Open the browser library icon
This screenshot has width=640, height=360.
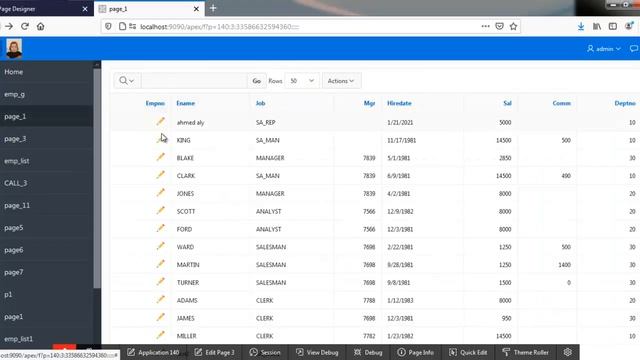[x=597, y=27]
